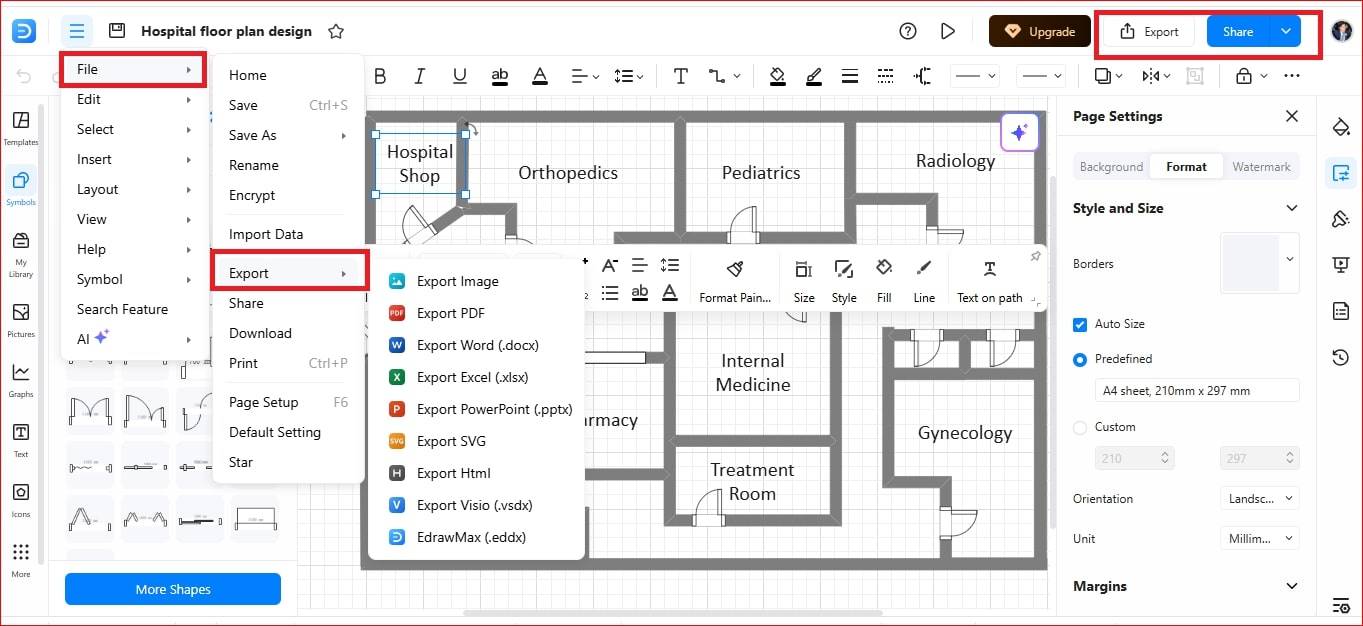Open the Templates sidebar panel
Image resolution: width=1363 pixels, height=626 pixels.
(21, 128)
